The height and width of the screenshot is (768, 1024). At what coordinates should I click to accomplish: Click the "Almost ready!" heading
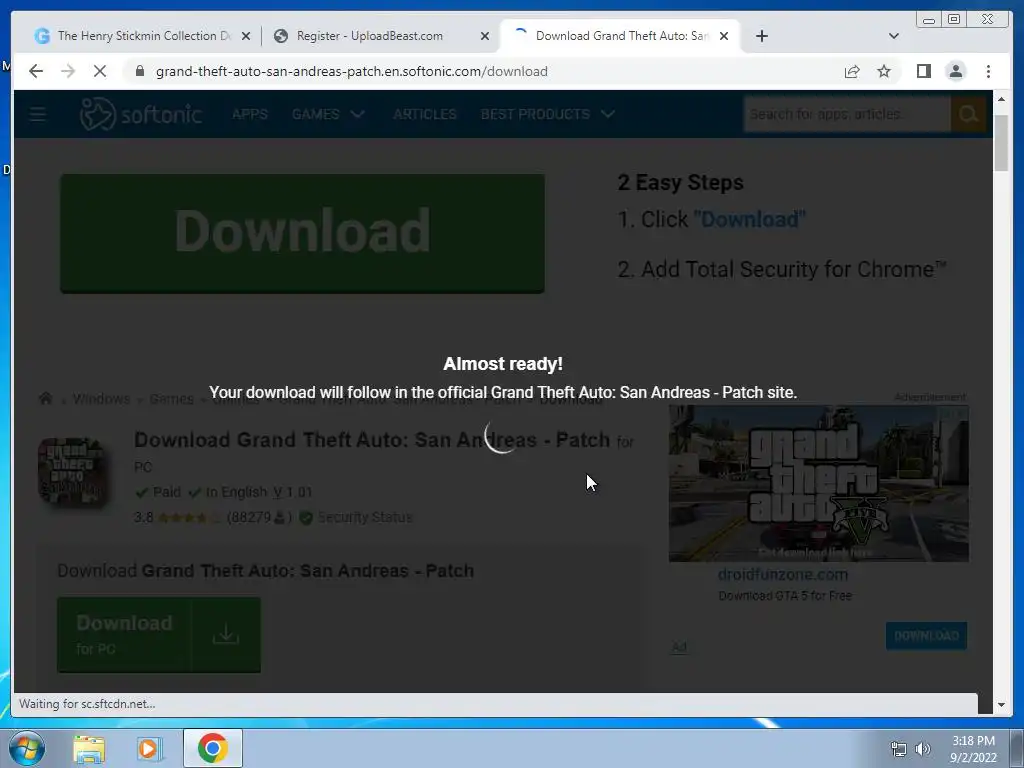tap(503, 364)
